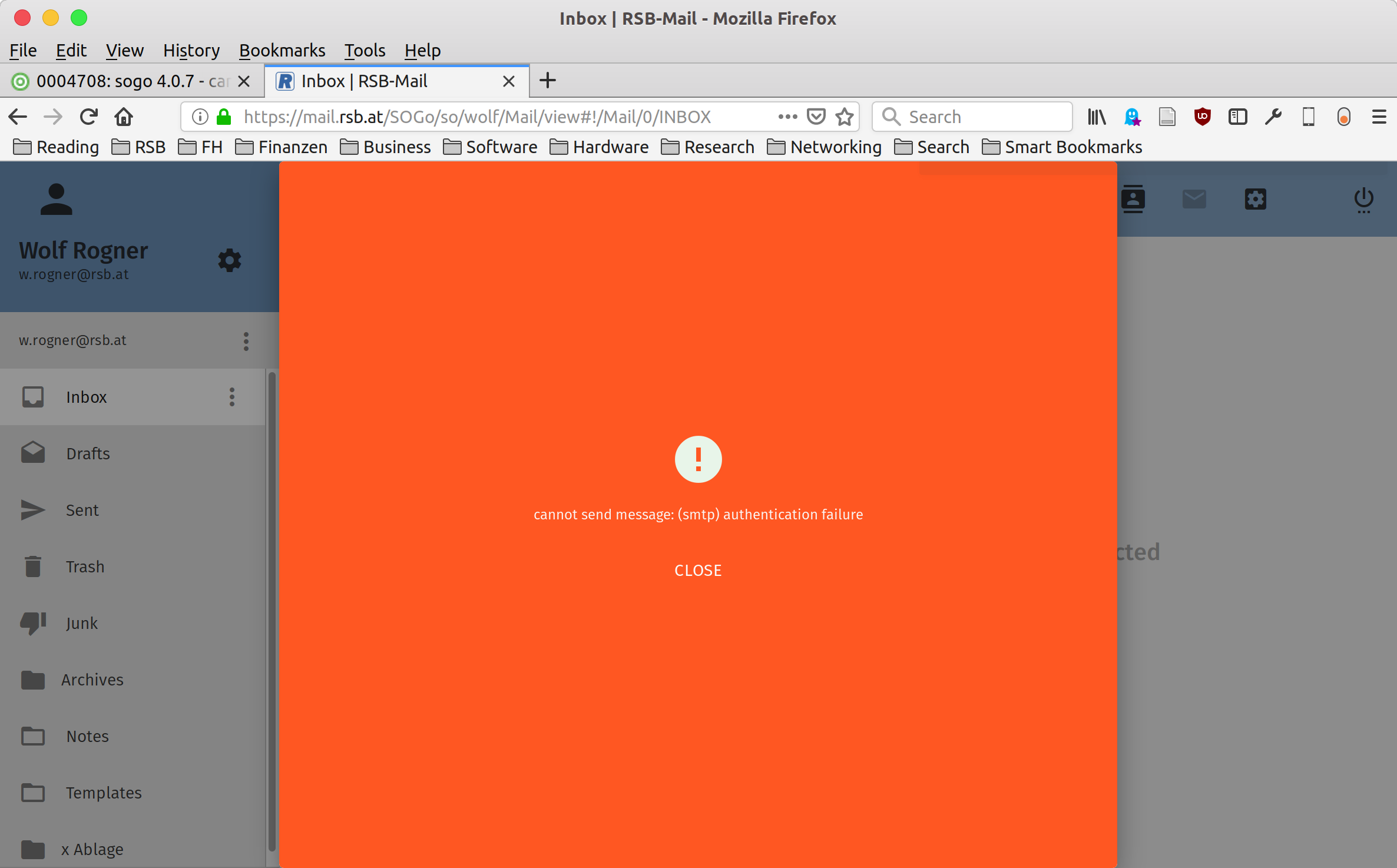Open settings gear beside Wolf Rogner name
1397x868 pixels.
[x=230, y=260]
